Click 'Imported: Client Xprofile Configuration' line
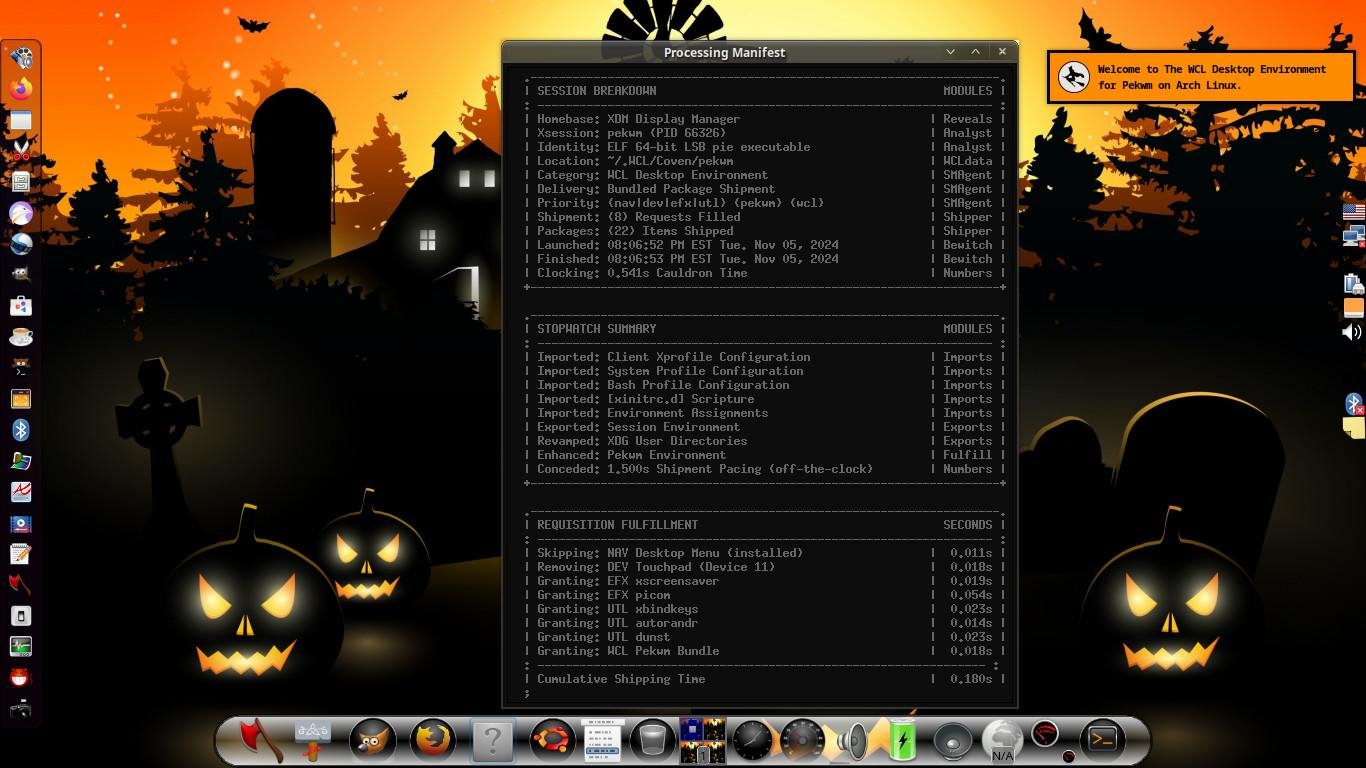 (673, 357)
